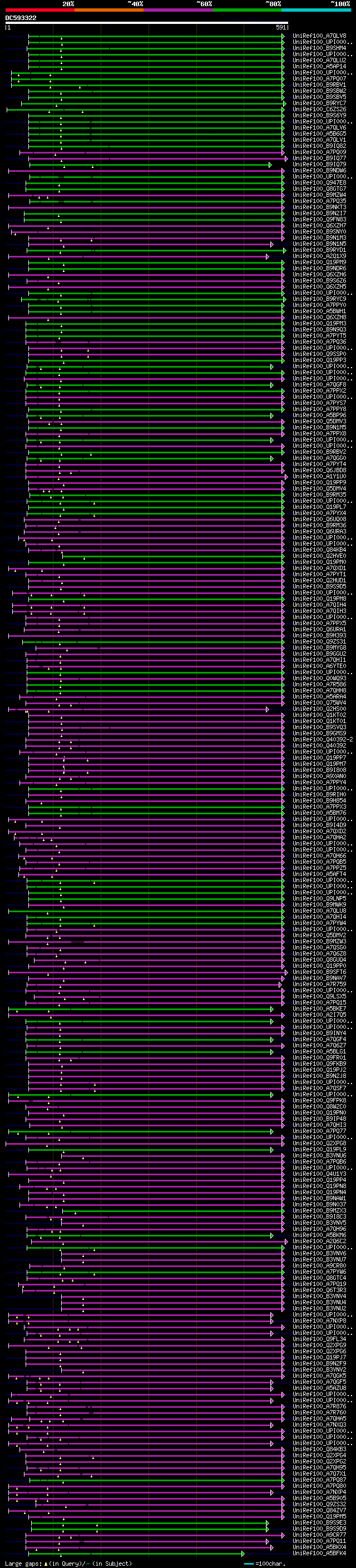Image resolution: width=356 pixels, height=1568 pixels.
Task: Select UniRef100_A5BWH1 hit
Action: [319, 311]
